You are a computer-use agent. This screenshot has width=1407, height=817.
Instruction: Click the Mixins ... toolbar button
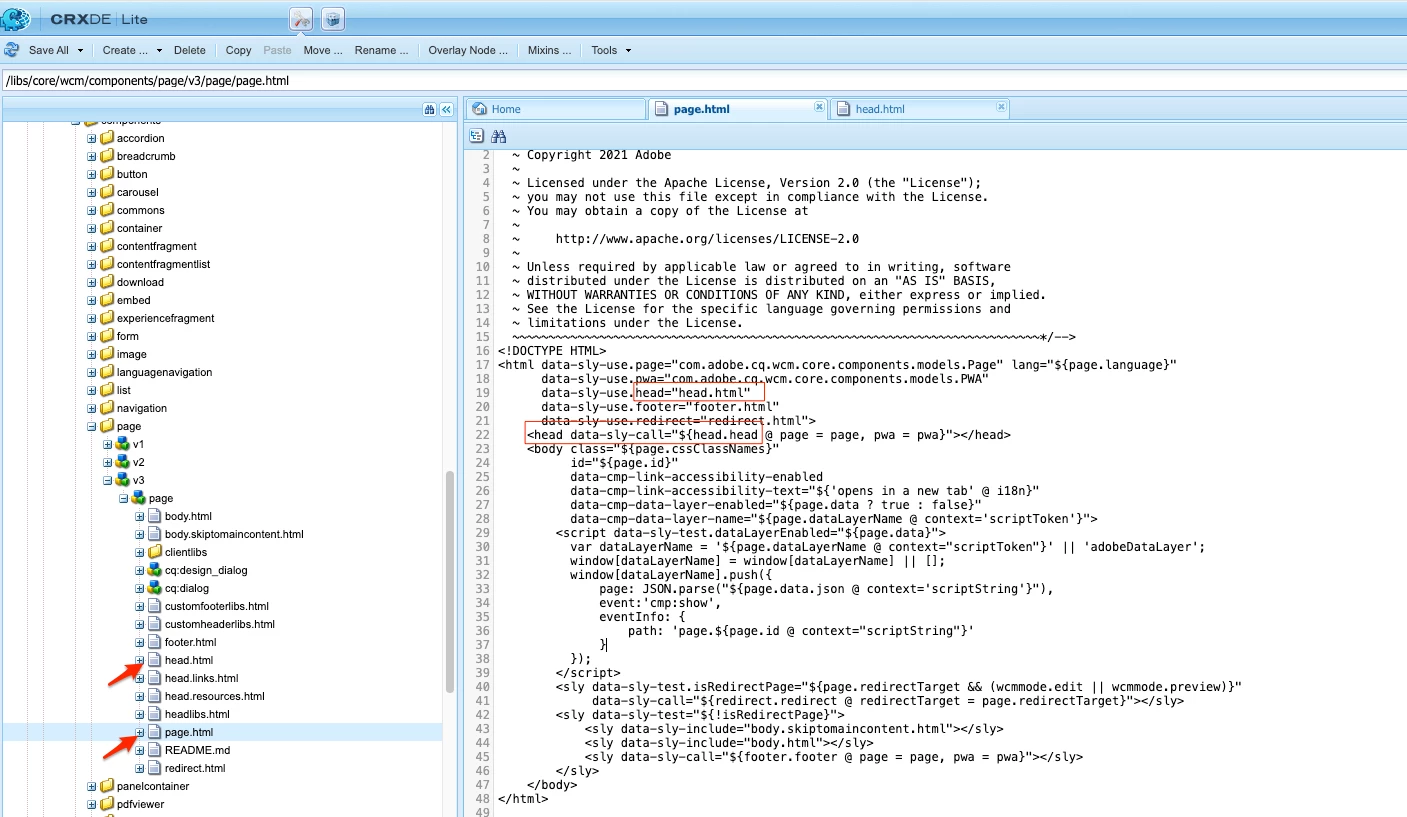point(549,50)
